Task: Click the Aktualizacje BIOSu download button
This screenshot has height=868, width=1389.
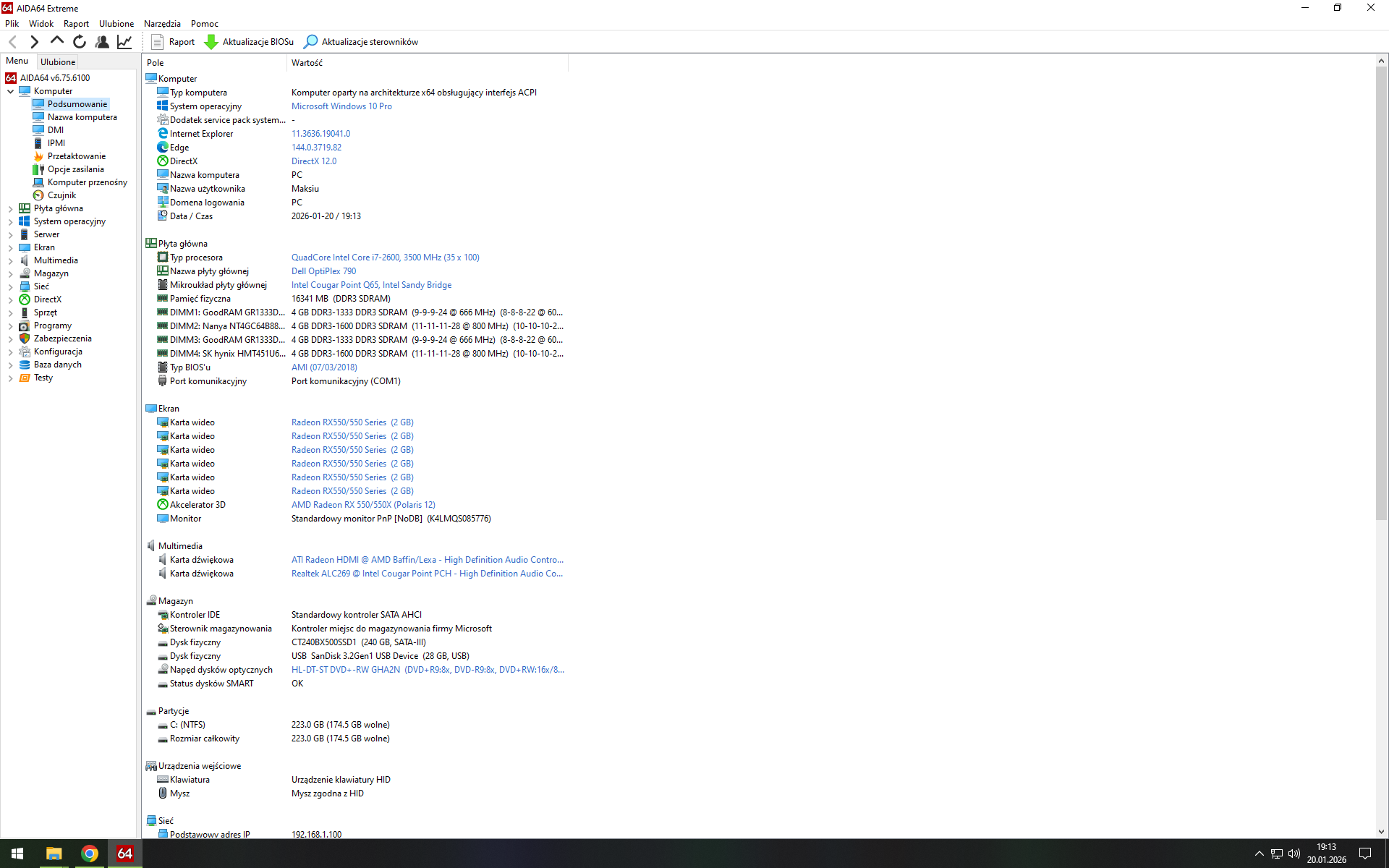Action: 250,42
